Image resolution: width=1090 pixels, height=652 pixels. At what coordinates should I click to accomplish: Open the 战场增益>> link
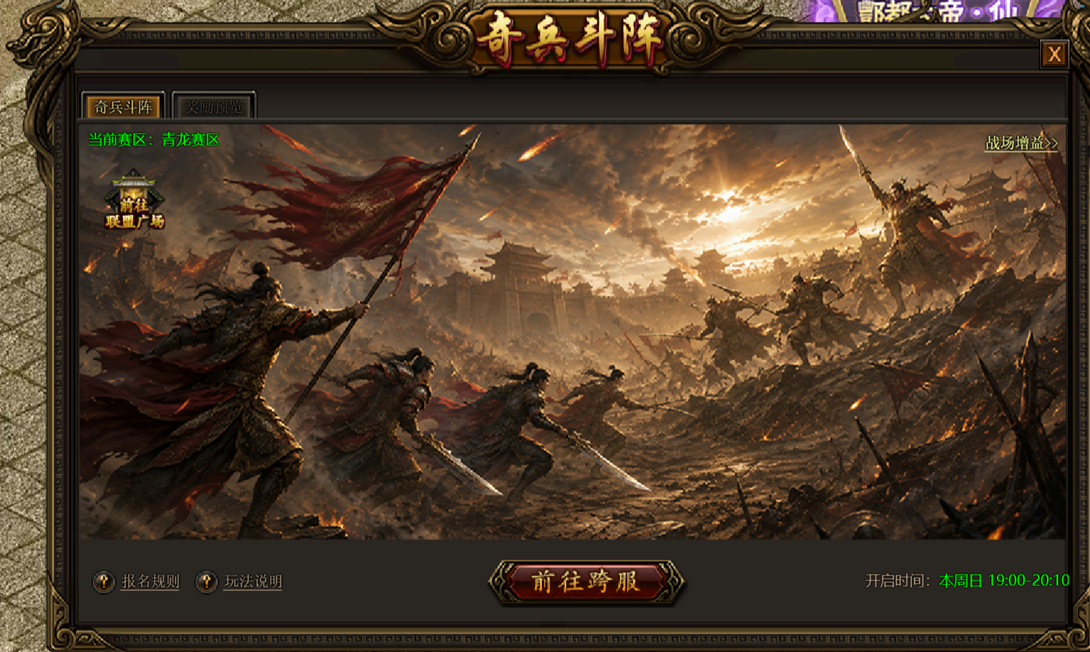click(x=1021, y=142)
